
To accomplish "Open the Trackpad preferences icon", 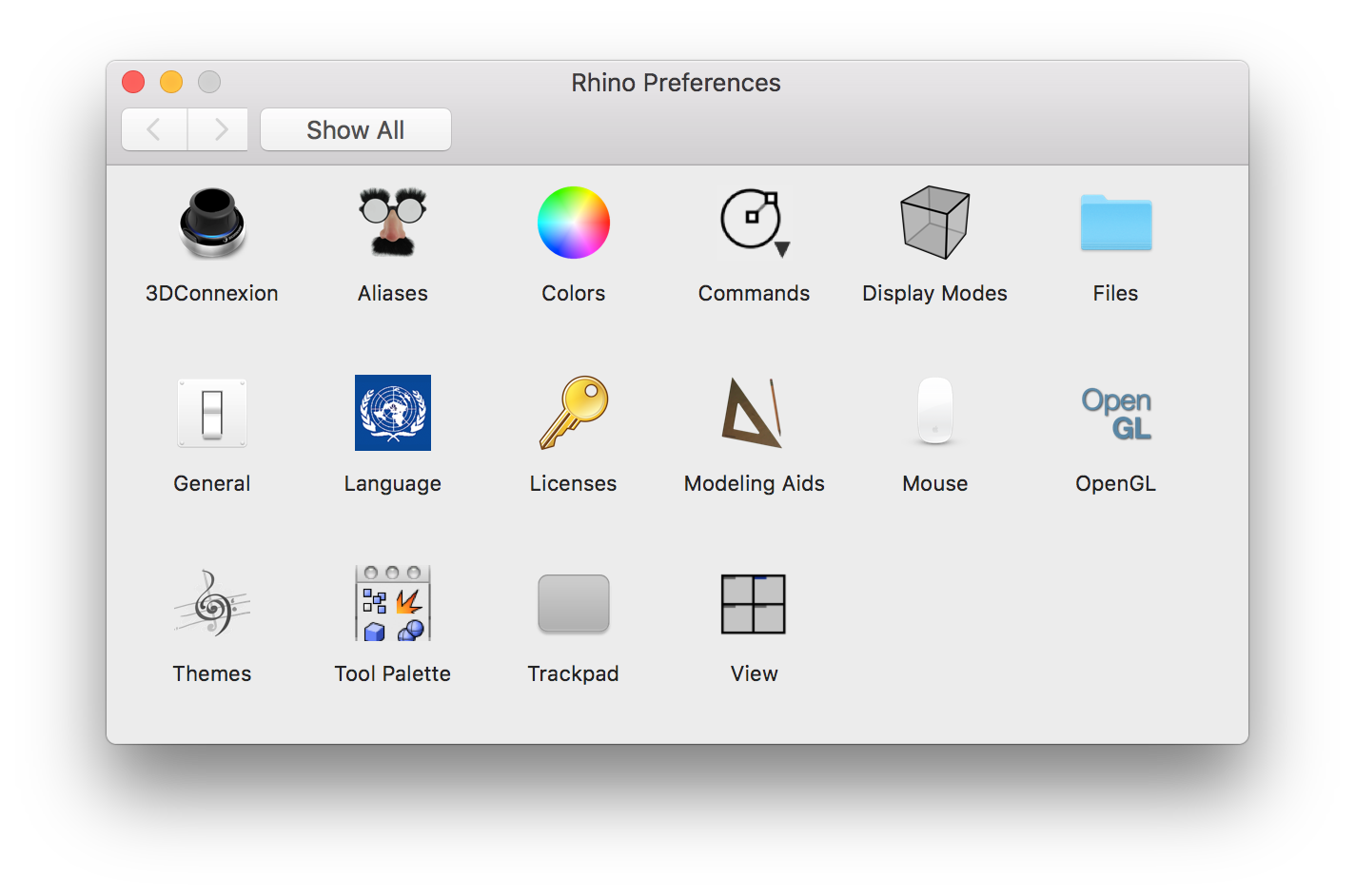I will [574, 603].
